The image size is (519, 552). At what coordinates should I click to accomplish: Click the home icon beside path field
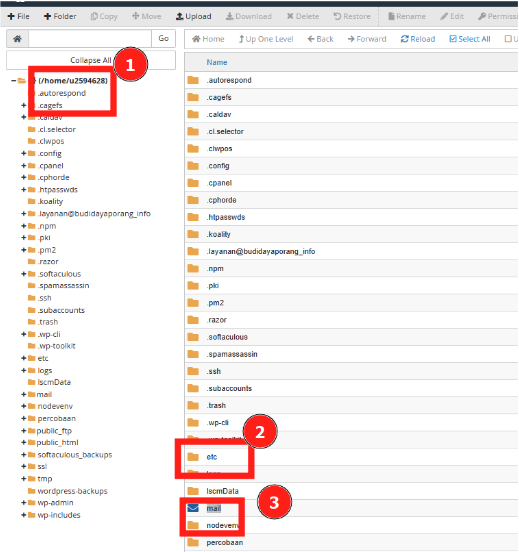click(x=17, y=39)
